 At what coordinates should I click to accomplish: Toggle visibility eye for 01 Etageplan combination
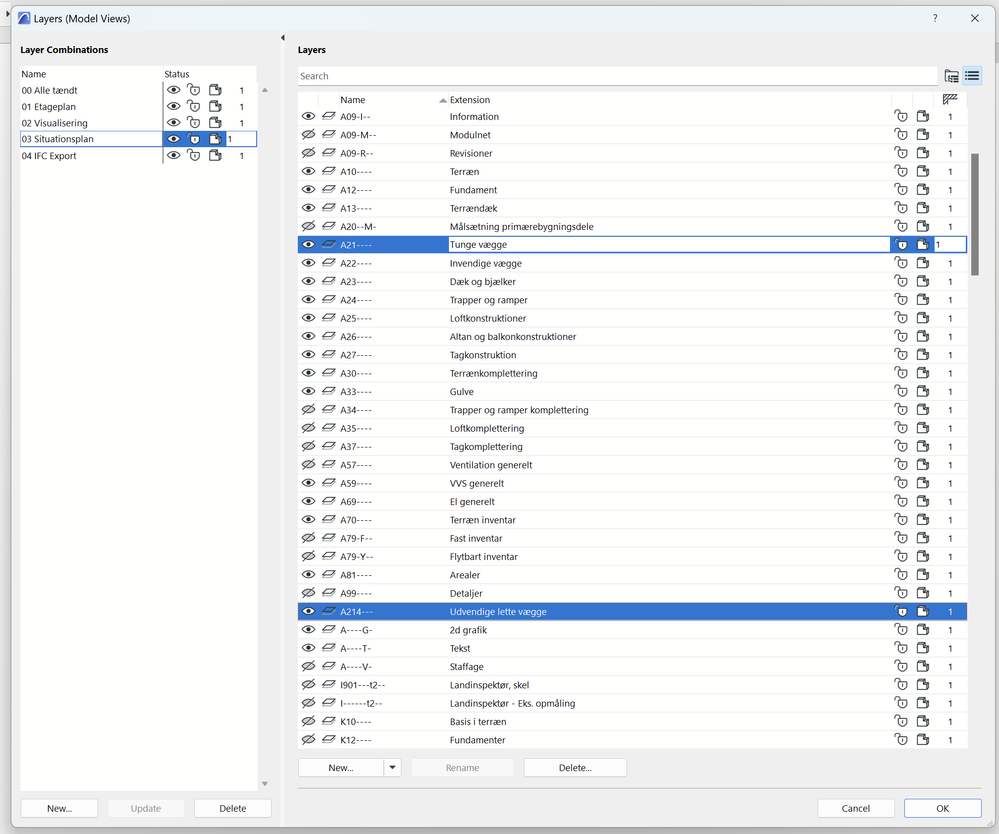coord(173,106)
